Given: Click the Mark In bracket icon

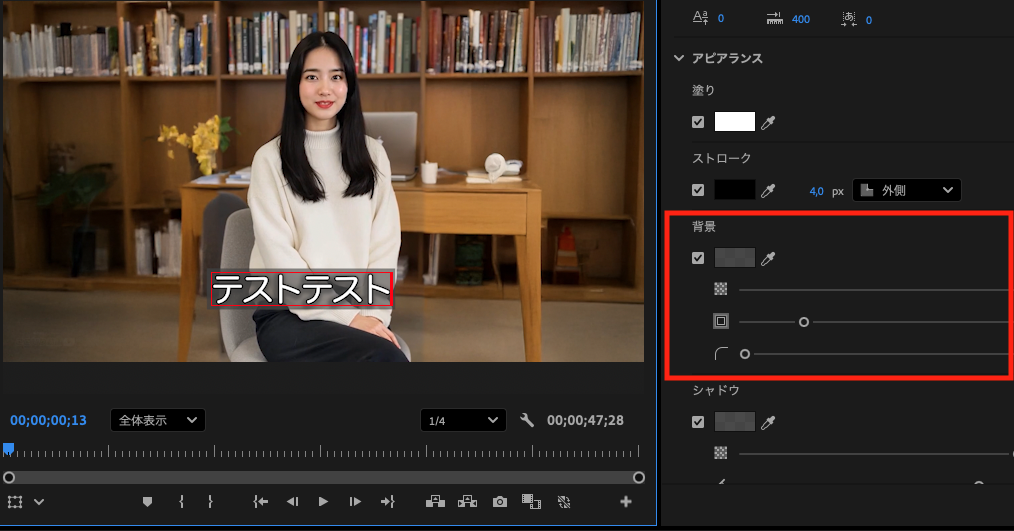Looking at the screenshot, I should click(181, 502).
